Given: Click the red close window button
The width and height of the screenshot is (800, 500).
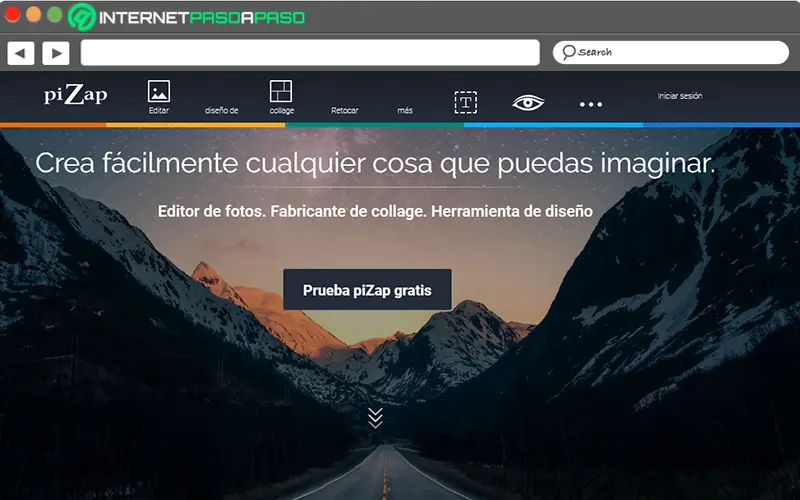Looking at the screenshot, I should (x=12, y=14).
